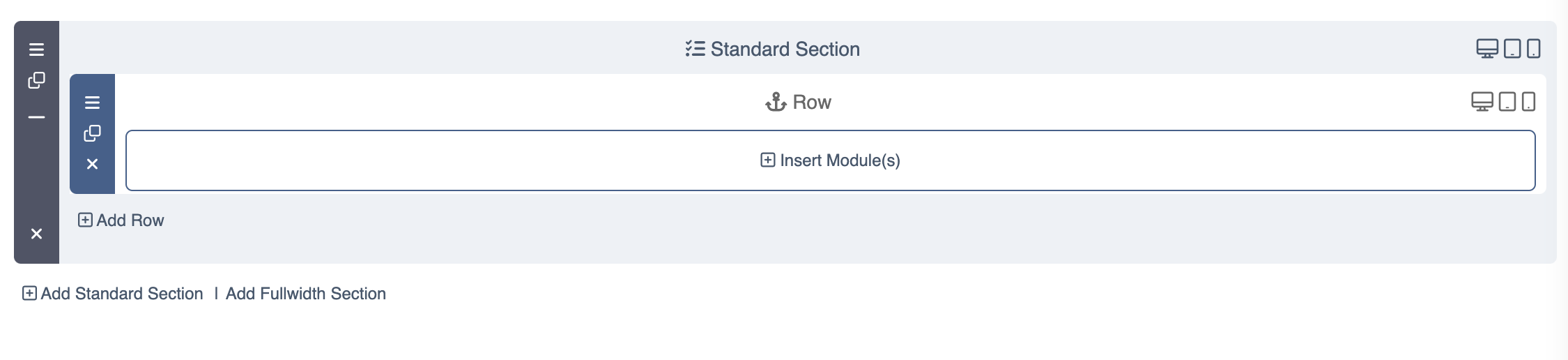Click the checklist icon beside Standard Section
Viewport: 1568px width, 360px height.
click(x=695, y=49)
